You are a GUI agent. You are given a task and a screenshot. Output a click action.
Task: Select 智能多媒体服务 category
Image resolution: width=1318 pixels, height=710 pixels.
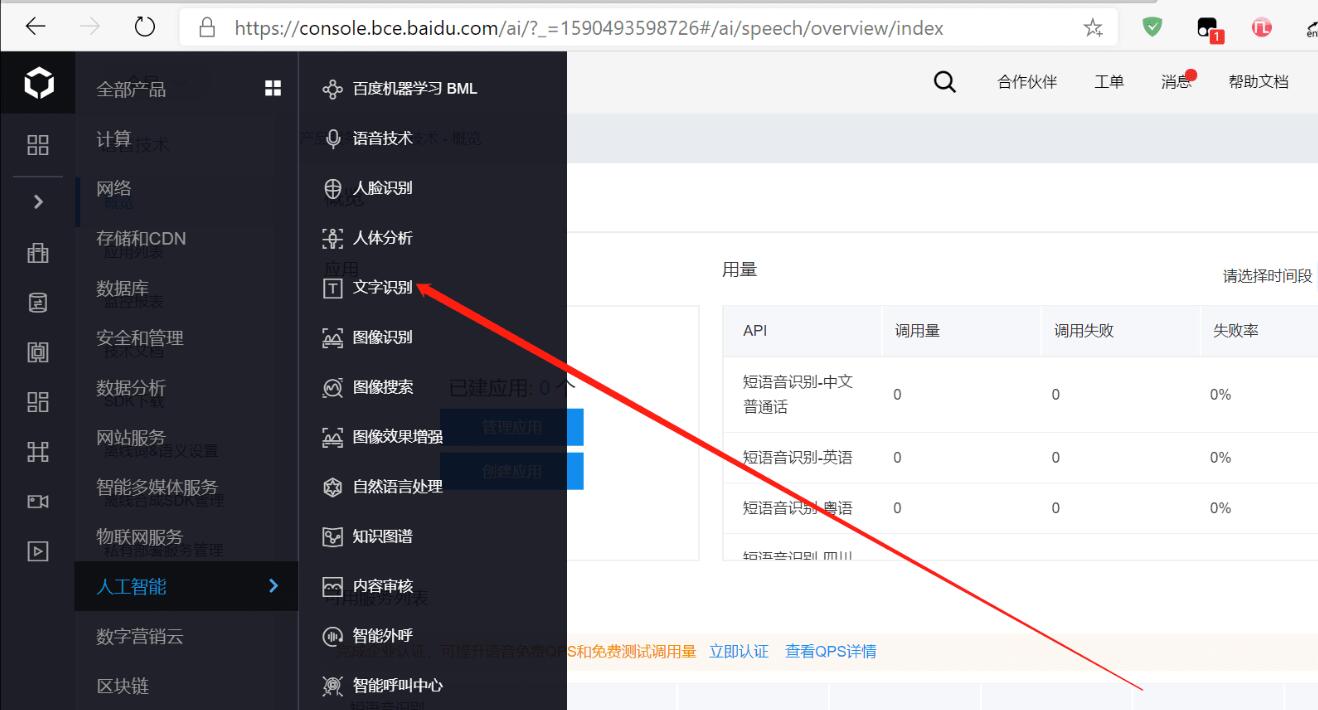tap(157, 488)
